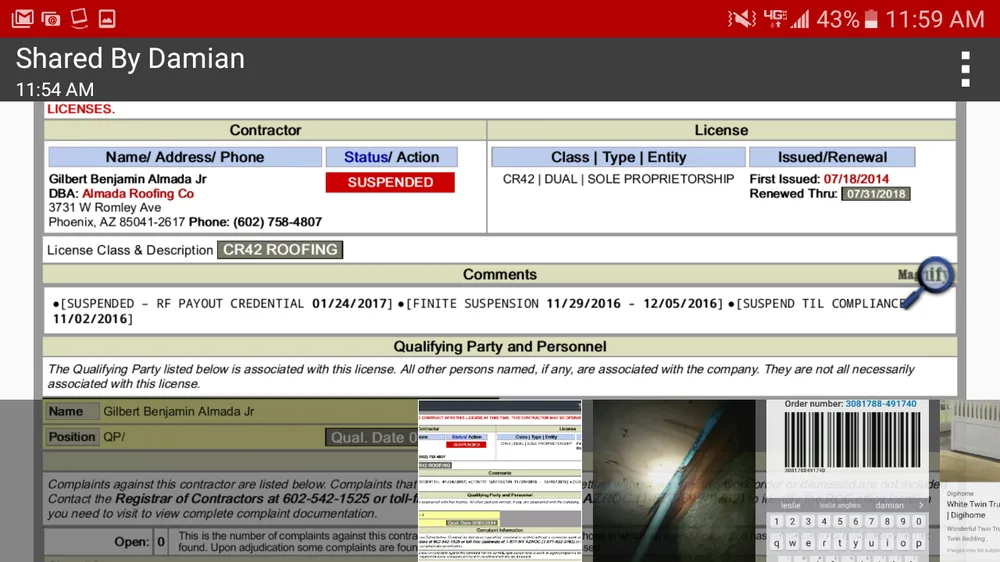1000x562 pixels.
Task: Open the three-dot overflow menu
Action: pyautogui.click(x=964, y=69)
